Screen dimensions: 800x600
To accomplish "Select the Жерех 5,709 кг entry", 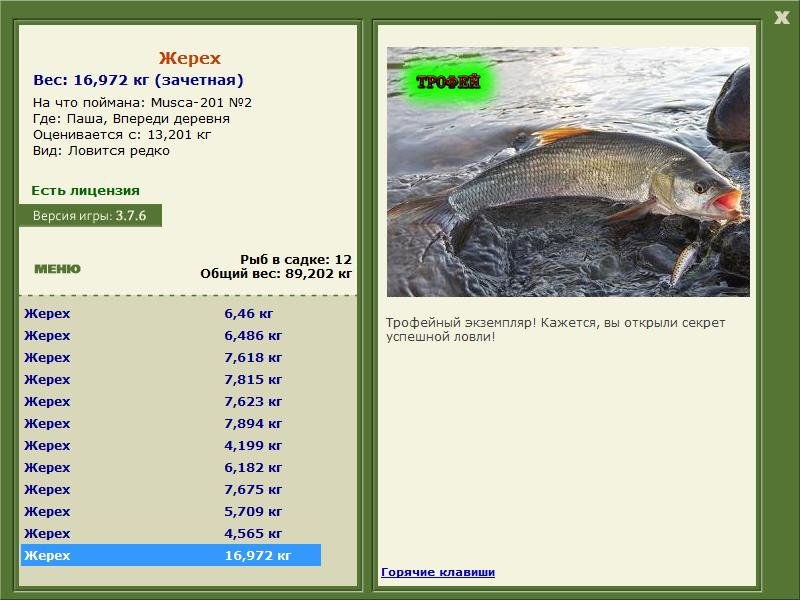I will tap(171, 511).
